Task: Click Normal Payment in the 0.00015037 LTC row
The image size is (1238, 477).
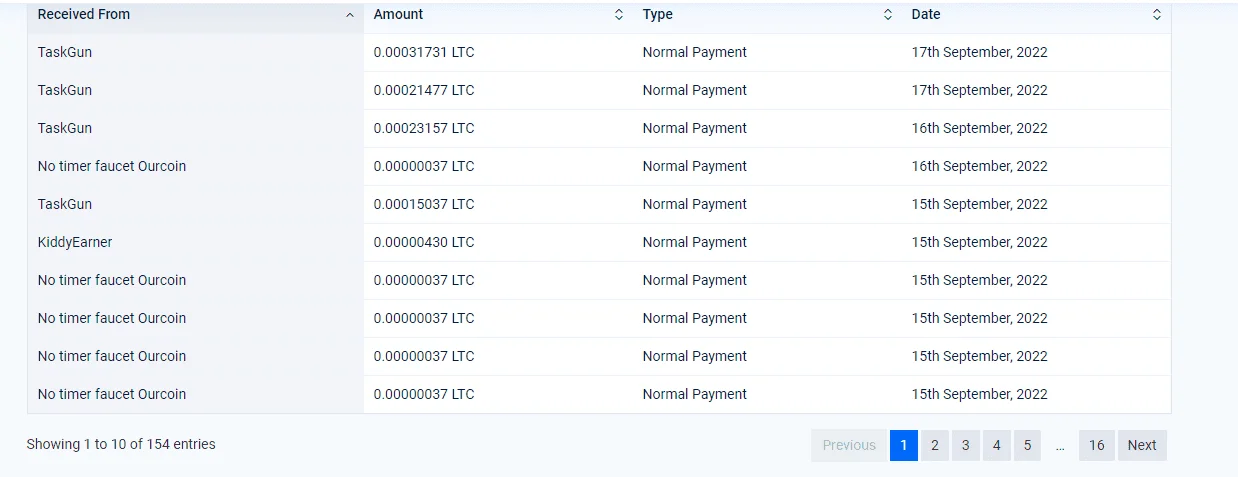Action: pyautogui.click(x=695, y=204)
